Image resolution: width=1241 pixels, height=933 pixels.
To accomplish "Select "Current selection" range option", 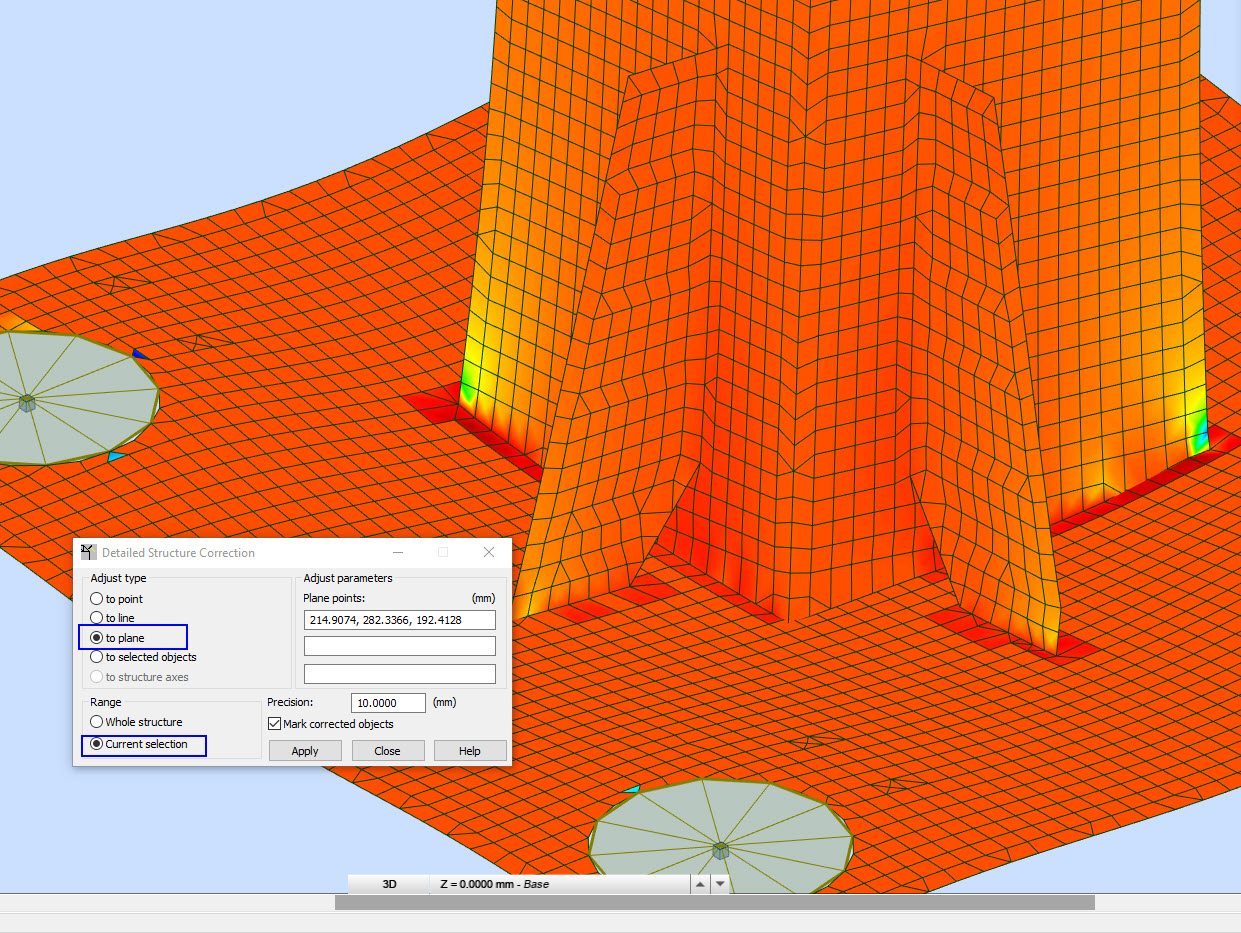I will [97, 744].
